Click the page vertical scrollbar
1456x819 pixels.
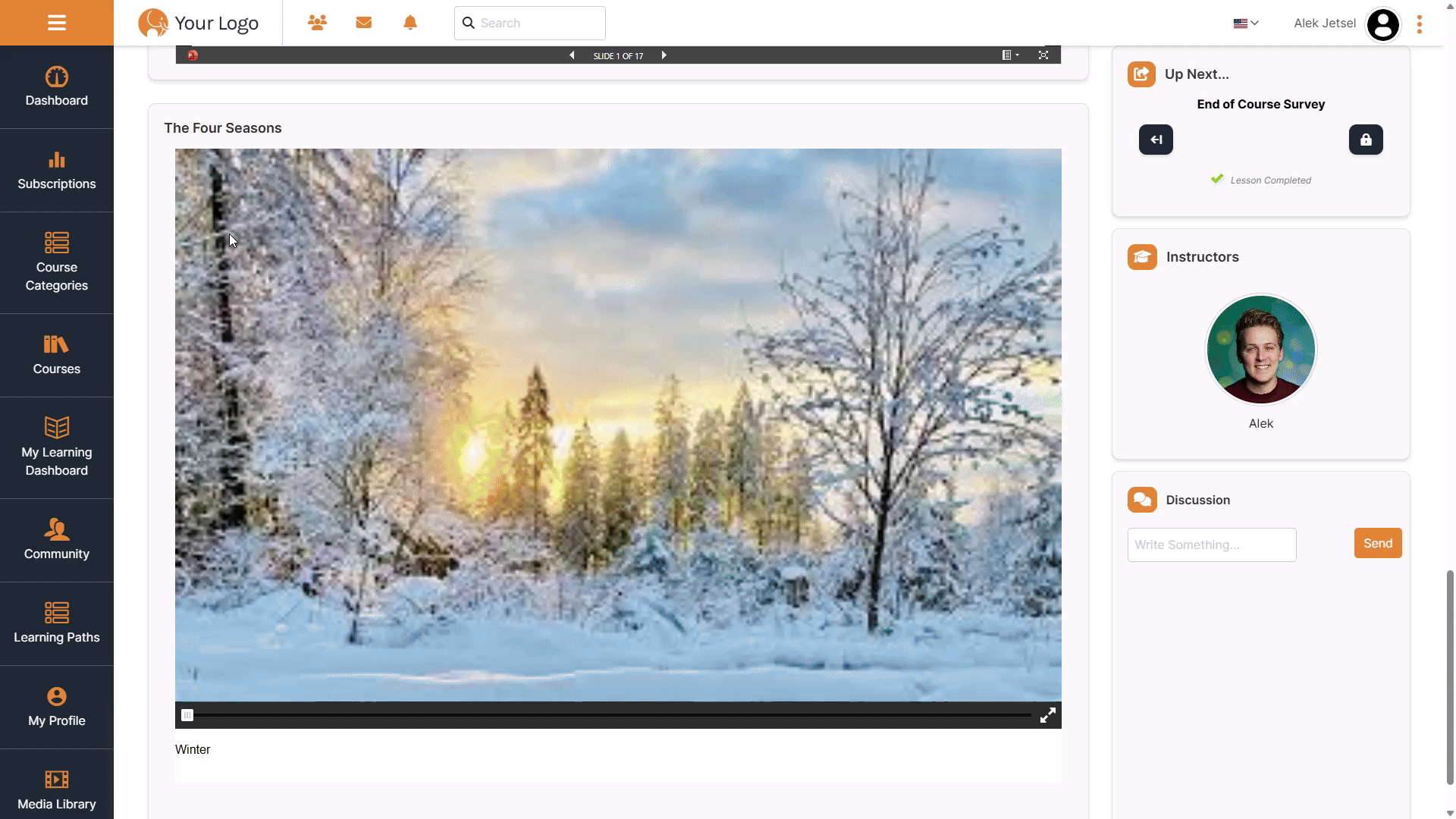click(1450, 677)
